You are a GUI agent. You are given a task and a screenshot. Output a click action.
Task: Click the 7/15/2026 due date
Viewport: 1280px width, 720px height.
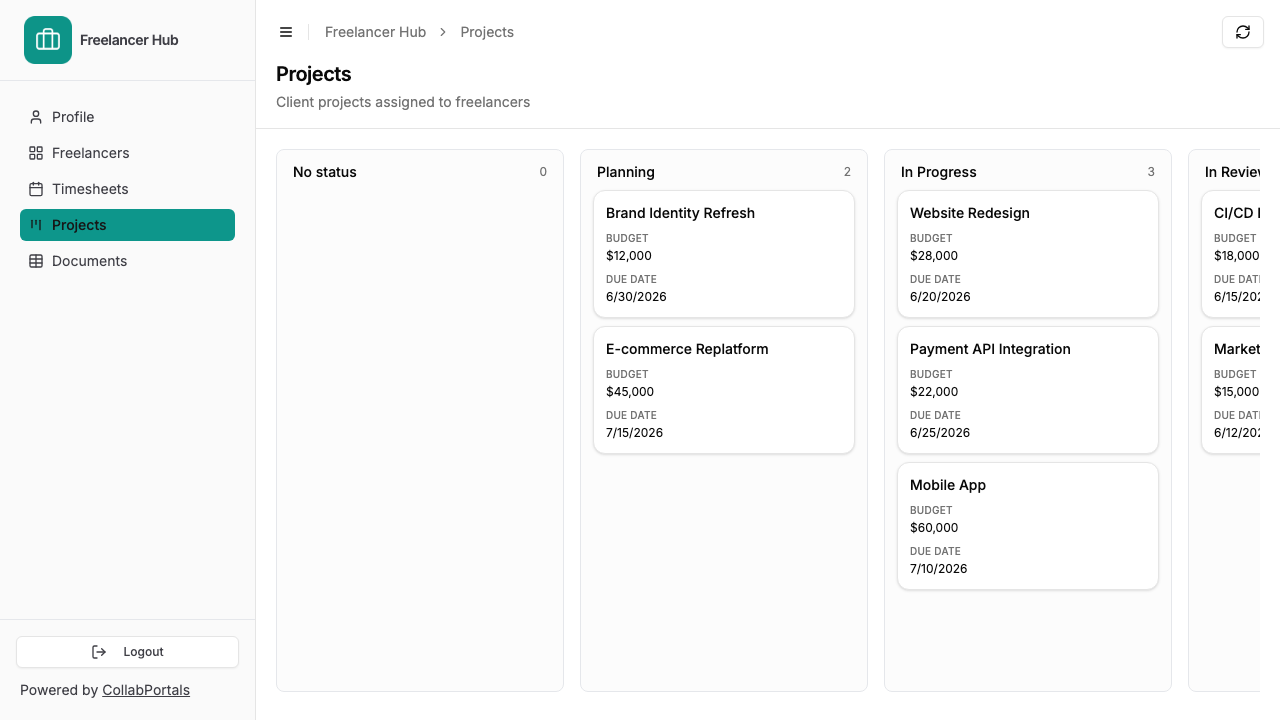pyautogui.click(x=634, y=433)
